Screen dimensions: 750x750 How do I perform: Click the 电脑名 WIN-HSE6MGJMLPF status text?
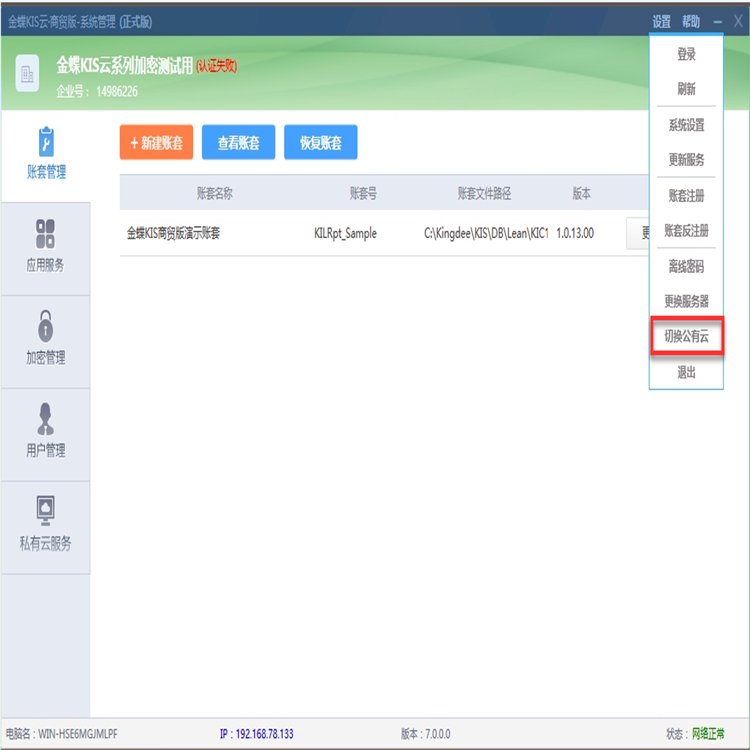tap(61, 733)
